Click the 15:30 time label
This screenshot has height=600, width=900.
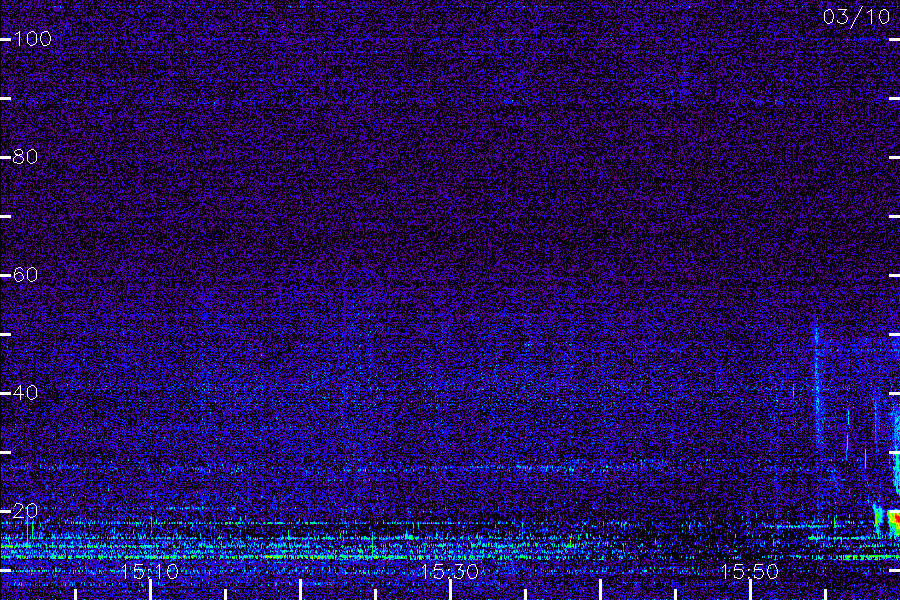[449, 572]
